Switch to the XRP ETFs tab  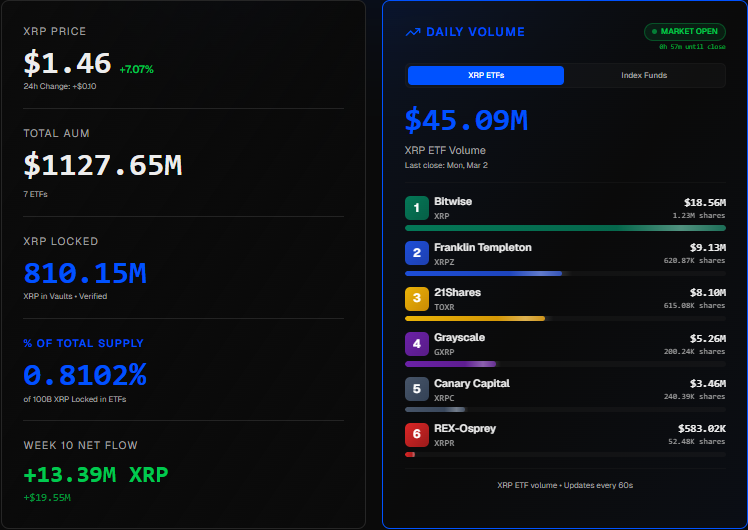pyautogui.click(x=485, y=75)
